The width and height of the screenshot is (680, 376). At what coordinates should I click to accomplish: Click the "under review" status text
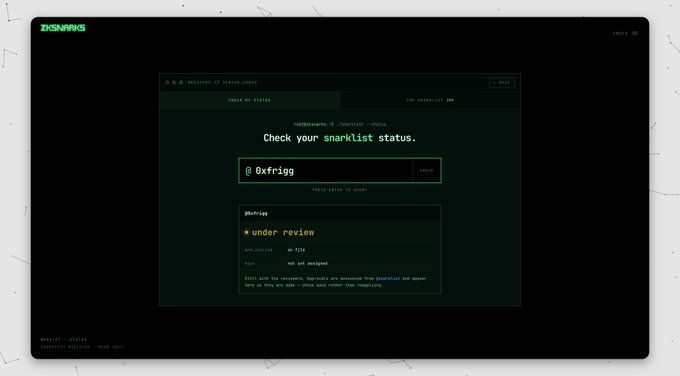283,232
